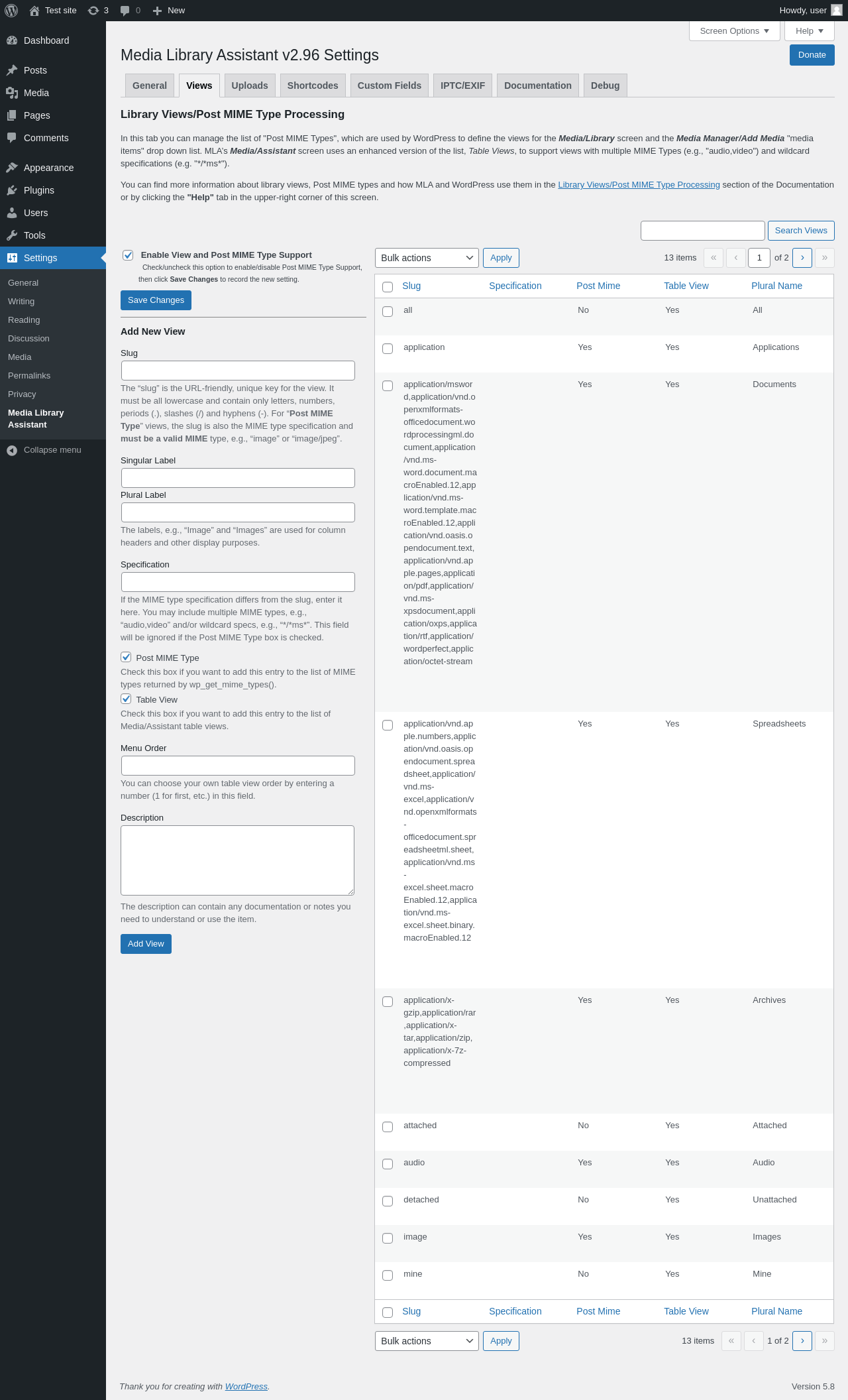Click the Save Changes button

(156, 300)
